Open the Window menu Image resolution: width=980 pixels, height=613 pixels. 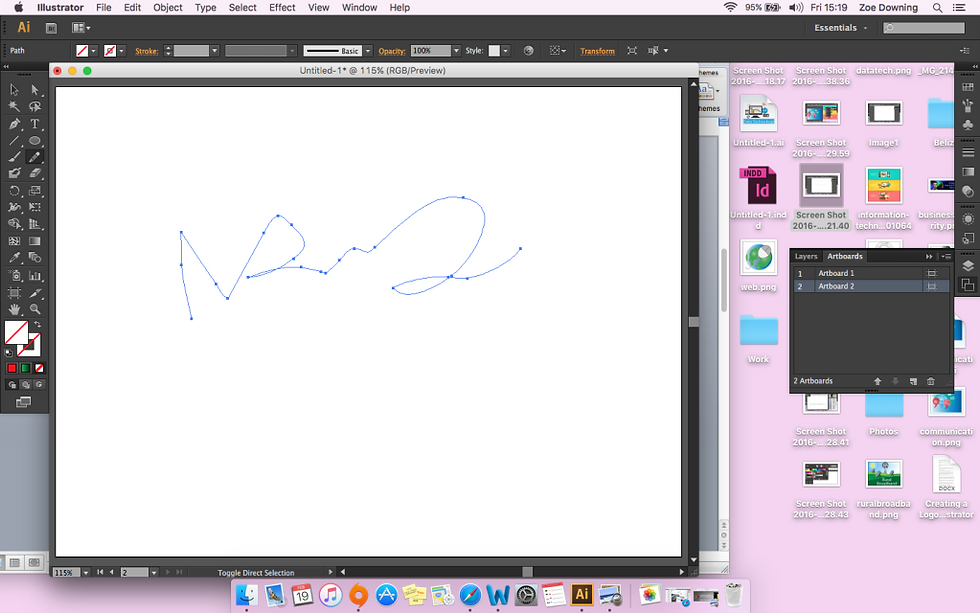[x=359, y=7]
